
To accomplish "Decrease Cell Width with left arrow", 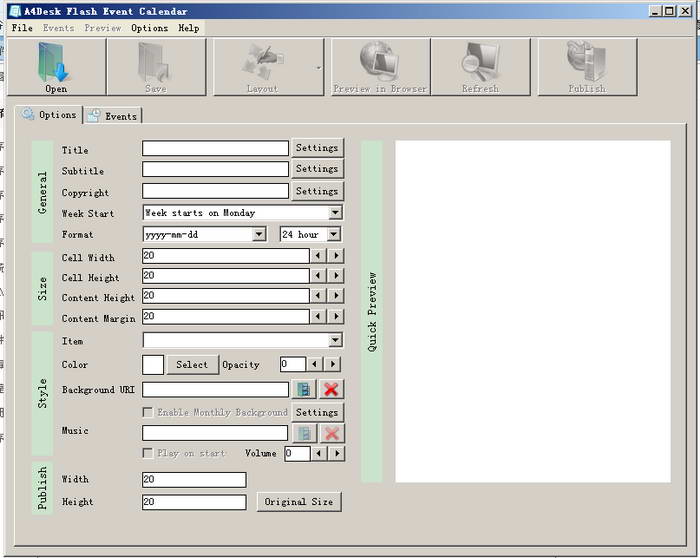I will [x=318, y=256].
